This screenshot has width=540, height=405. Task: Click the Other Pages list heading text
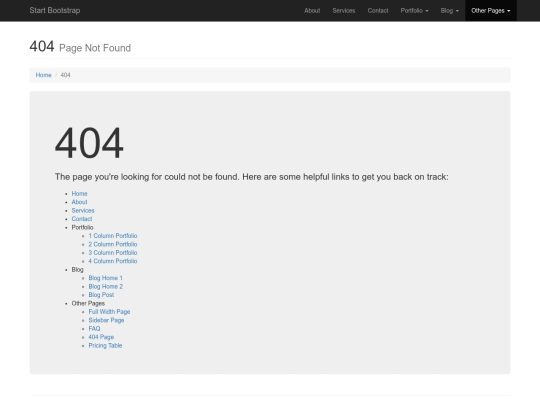(x=88, y=303)
